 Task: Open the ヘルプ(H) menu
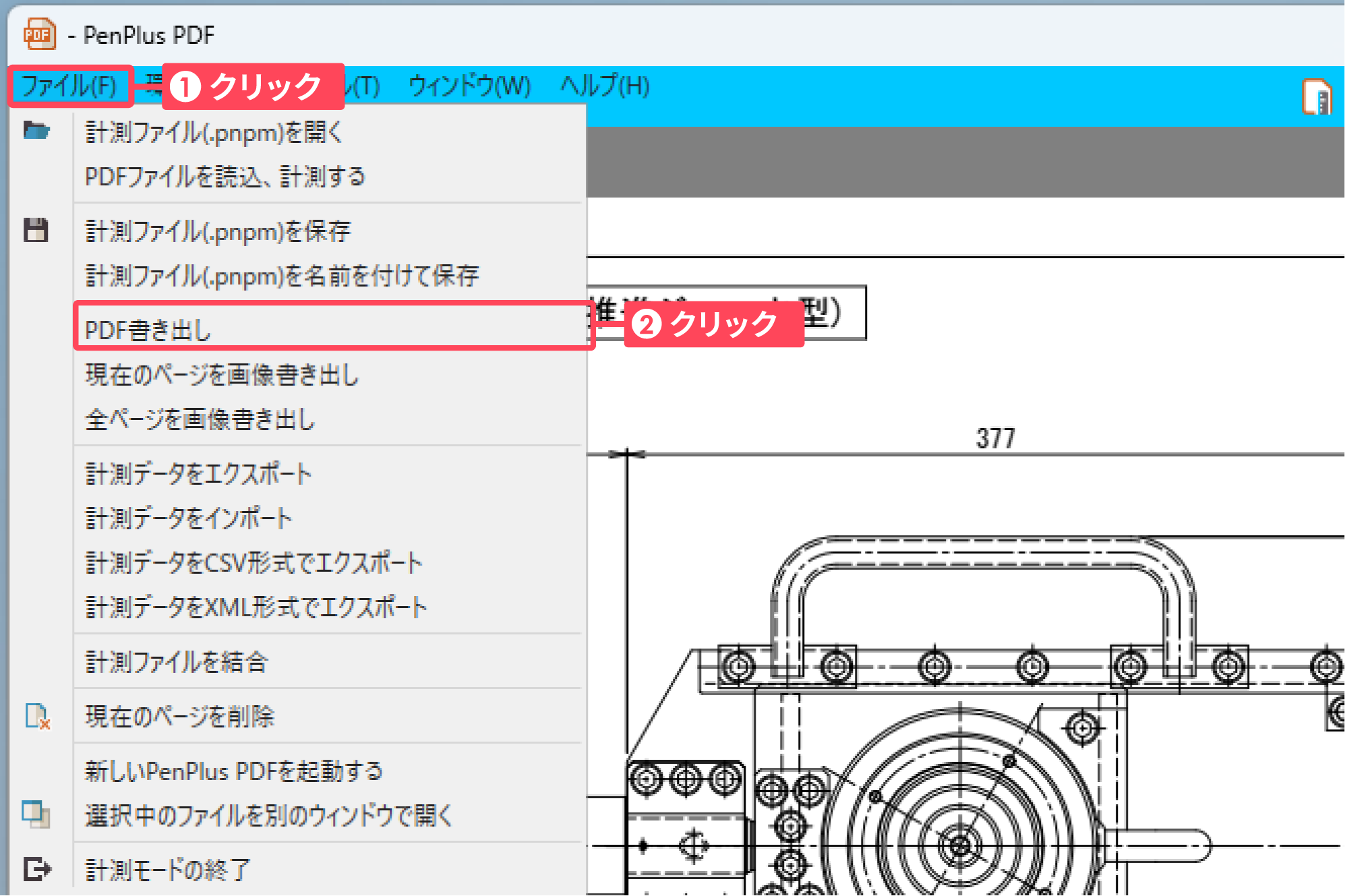605,86
